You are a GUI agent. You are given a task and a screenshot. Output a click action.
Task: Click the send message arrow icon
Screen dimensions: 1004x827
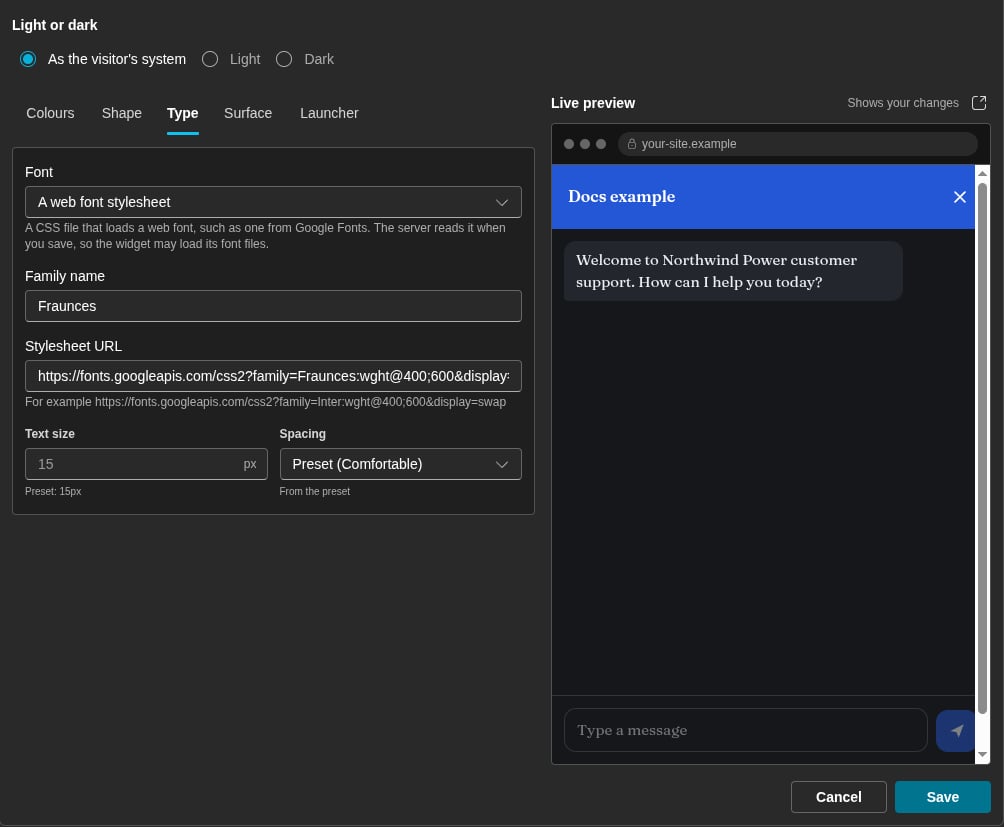[956, 730]
